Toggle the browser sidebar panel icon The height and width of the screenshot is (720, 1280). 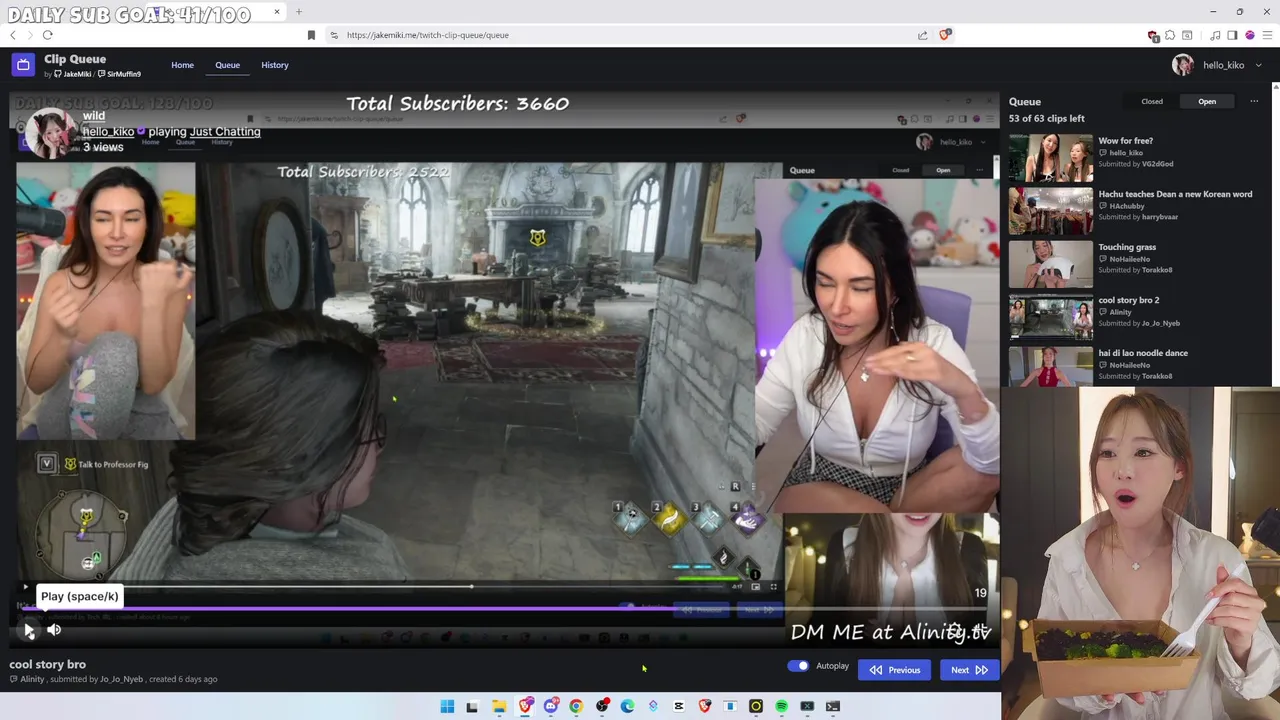pos(1231,36)
